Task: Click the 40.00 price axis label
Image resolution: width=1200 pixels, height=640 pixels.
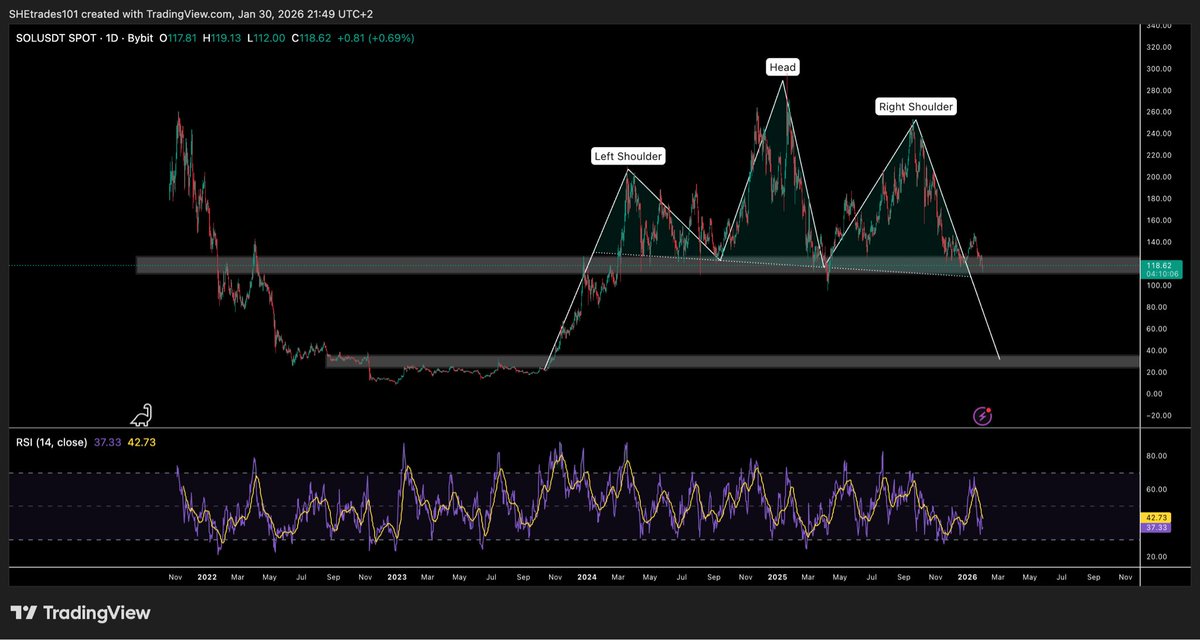Action: click(x=1159, y=350)
